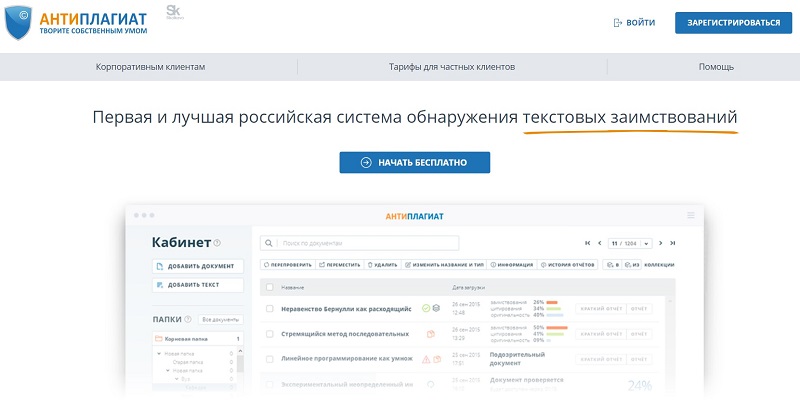Open the hamburger menu in the Antiplagiat preview
This screenshot has width=800, height=404.
[691, 215]
